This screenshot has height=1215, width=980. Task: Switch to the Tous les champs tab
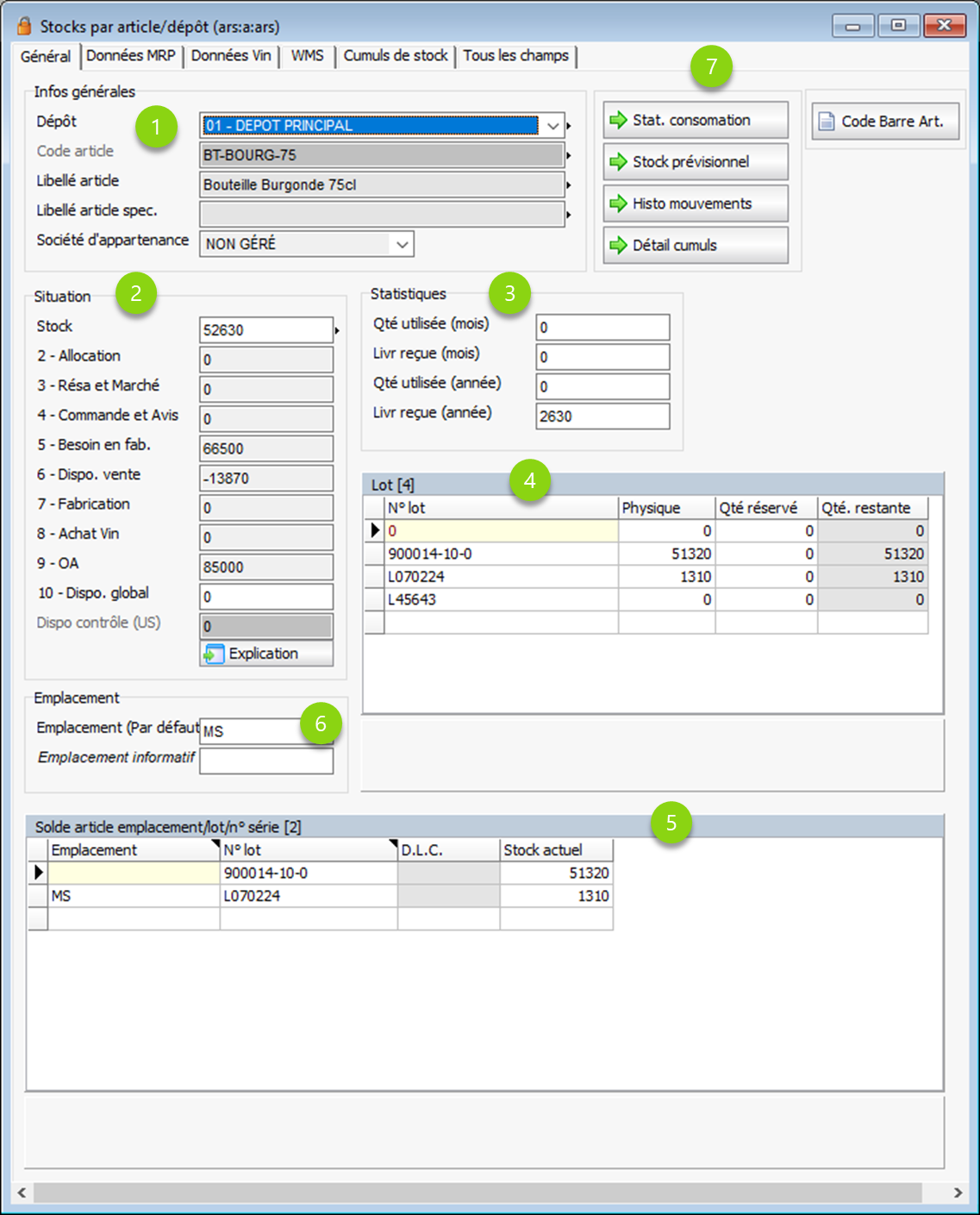[x=515, y=56]
